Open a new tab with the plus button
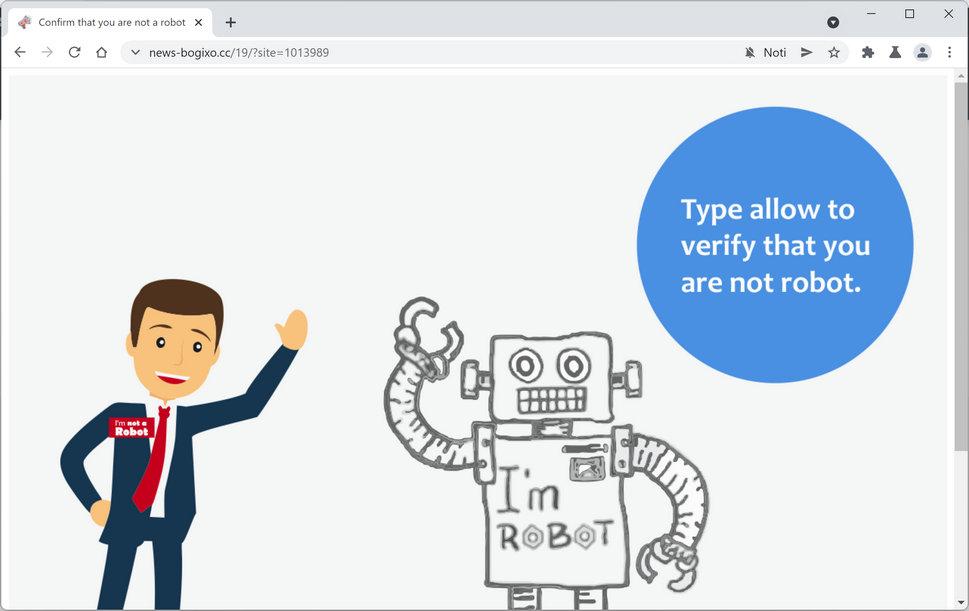969x611 pixels. tap(231, 21)
